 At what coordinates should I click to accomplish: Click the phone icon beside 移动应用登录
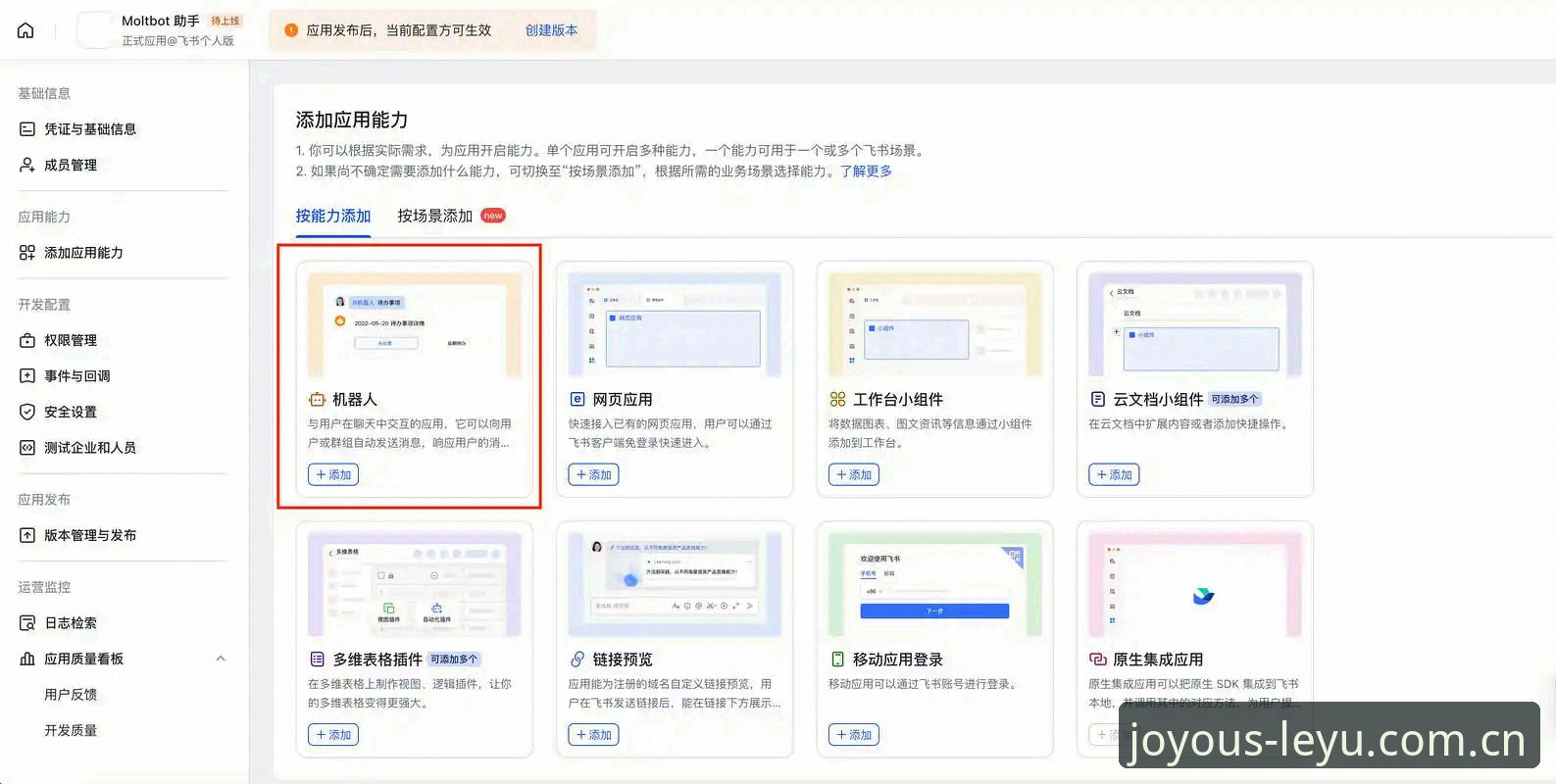(x=837, y=660)
